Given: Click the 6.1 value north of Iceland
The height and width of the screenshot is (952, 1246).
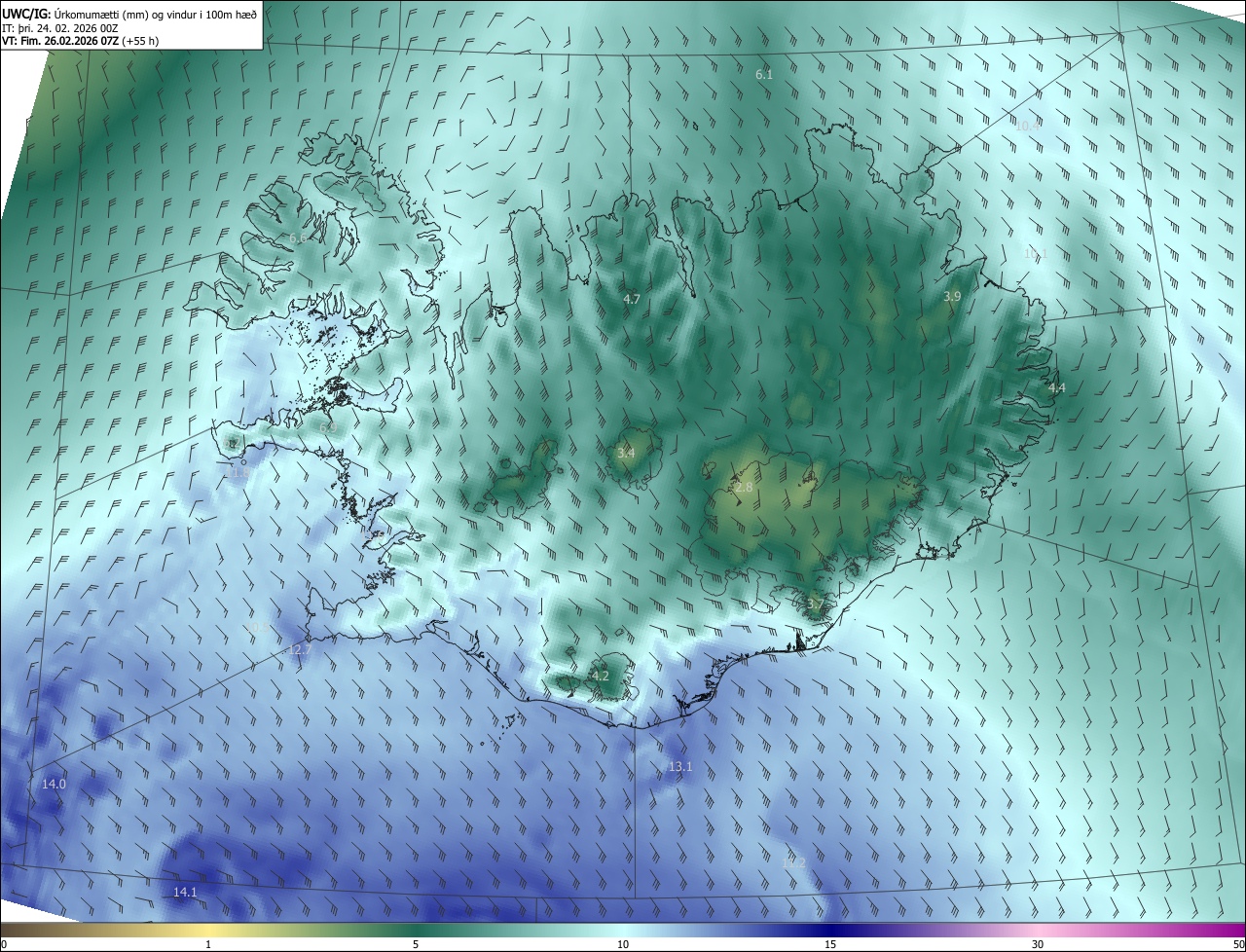Looking at the screenshot, I should click(x=764, y=75).
